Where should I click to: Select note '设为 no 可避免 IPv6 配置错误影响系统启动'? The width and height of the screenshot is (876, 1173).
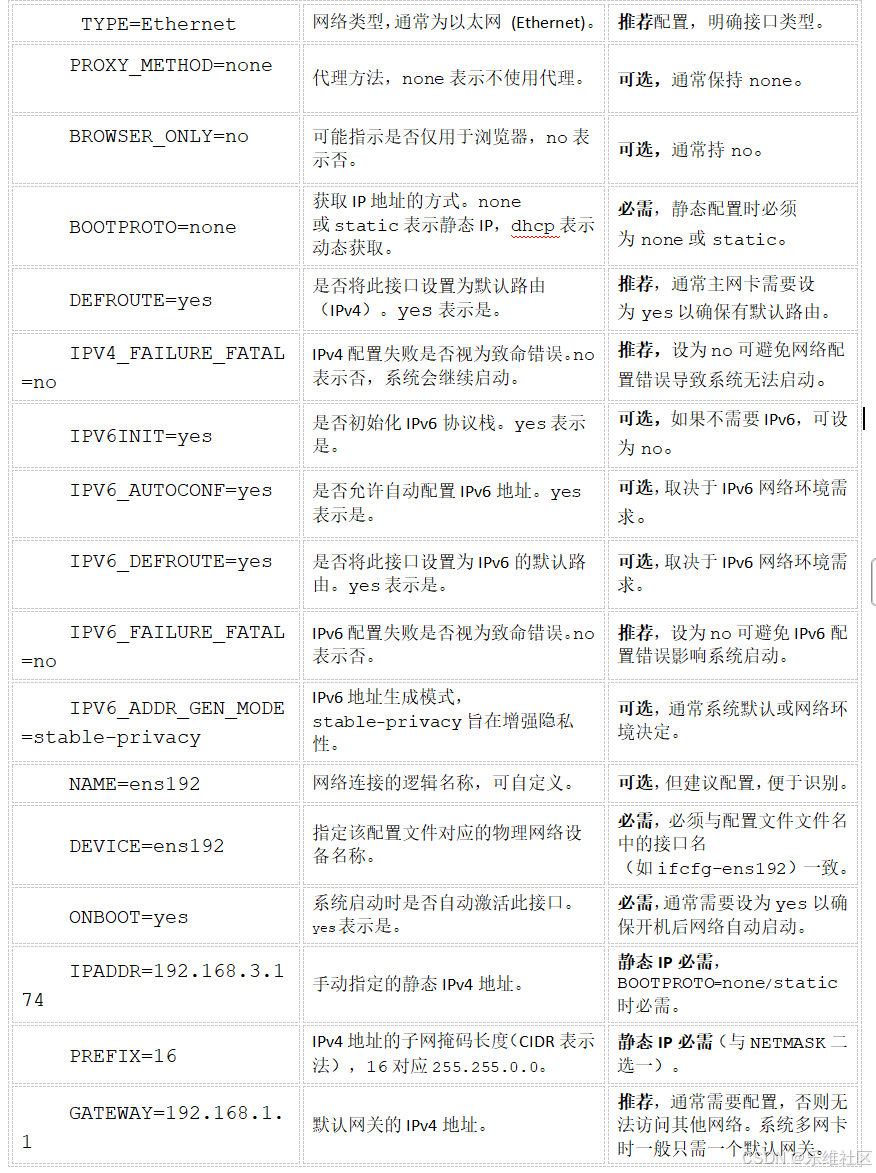pyautogui.click(x=733, y=644)
